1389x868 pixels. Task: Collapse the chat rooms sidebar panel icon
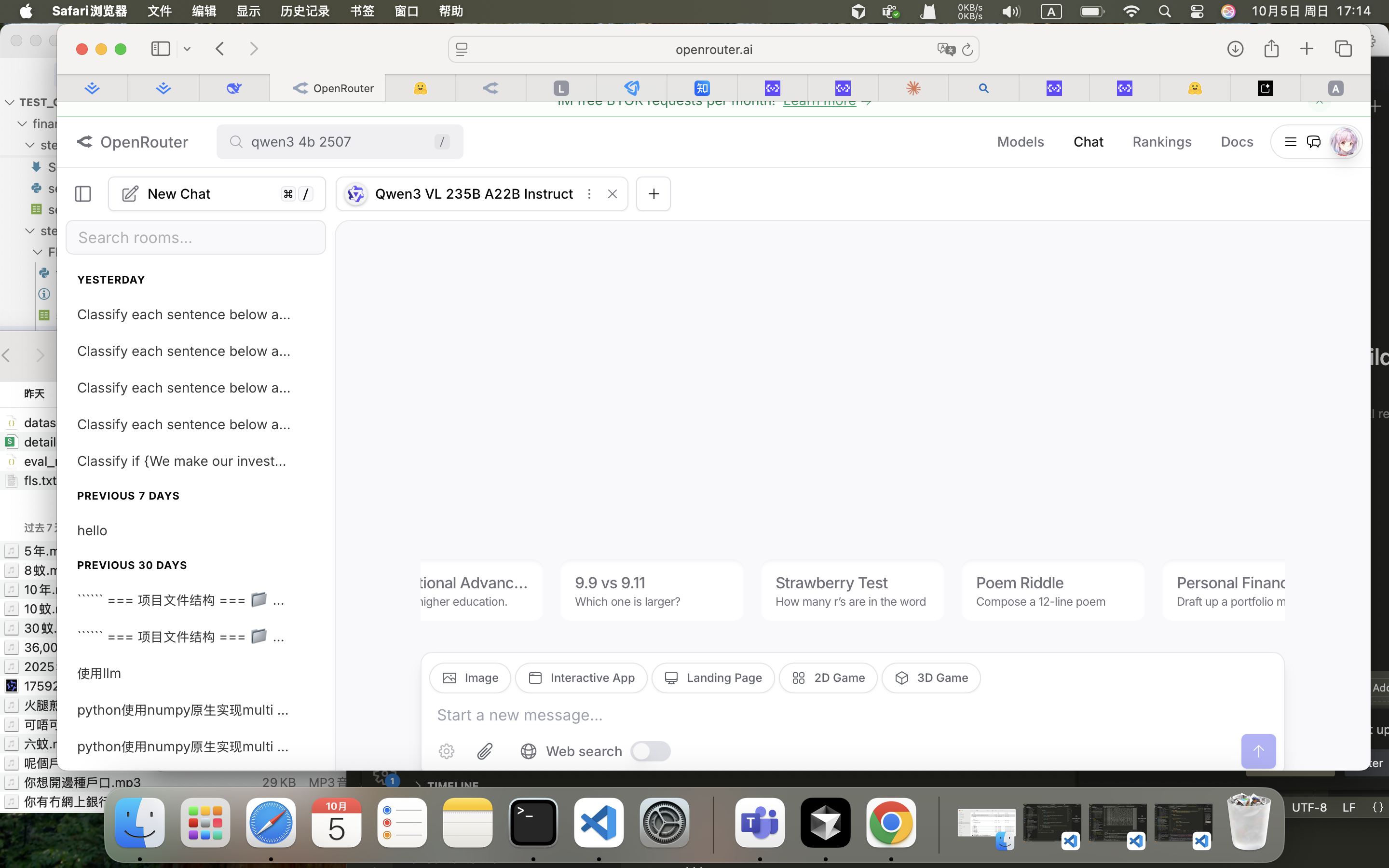83,194
